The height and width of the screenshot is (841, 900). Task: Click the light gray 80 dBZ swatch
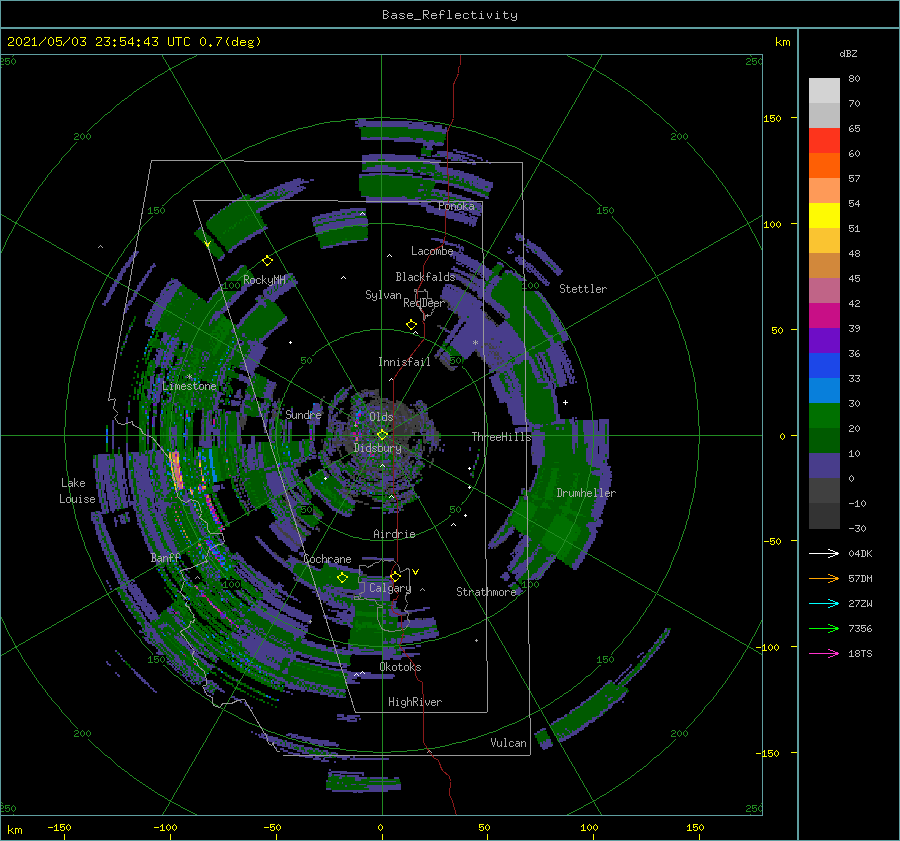coord(824,91)
